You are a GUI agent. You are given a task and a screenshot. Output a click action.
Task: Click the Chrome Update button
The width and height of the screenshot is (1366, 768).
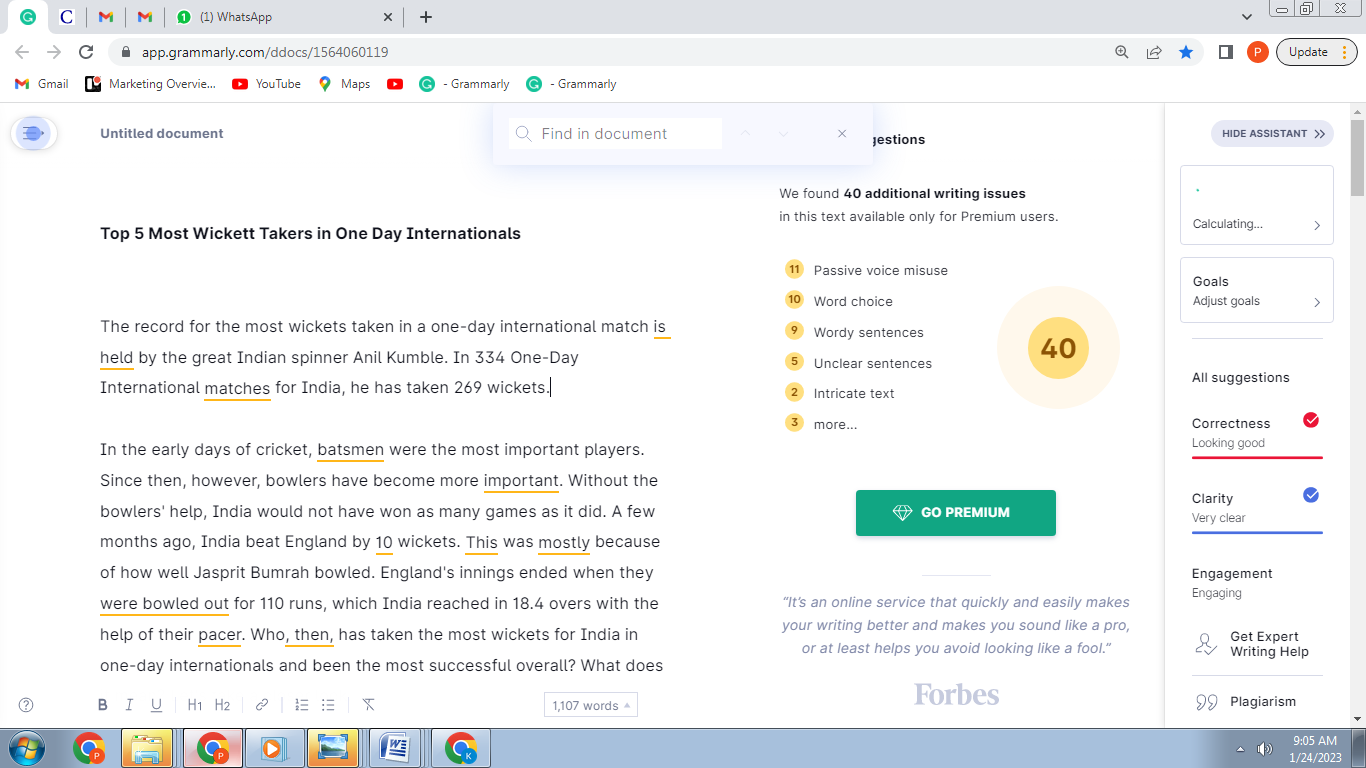point(1317,52)
